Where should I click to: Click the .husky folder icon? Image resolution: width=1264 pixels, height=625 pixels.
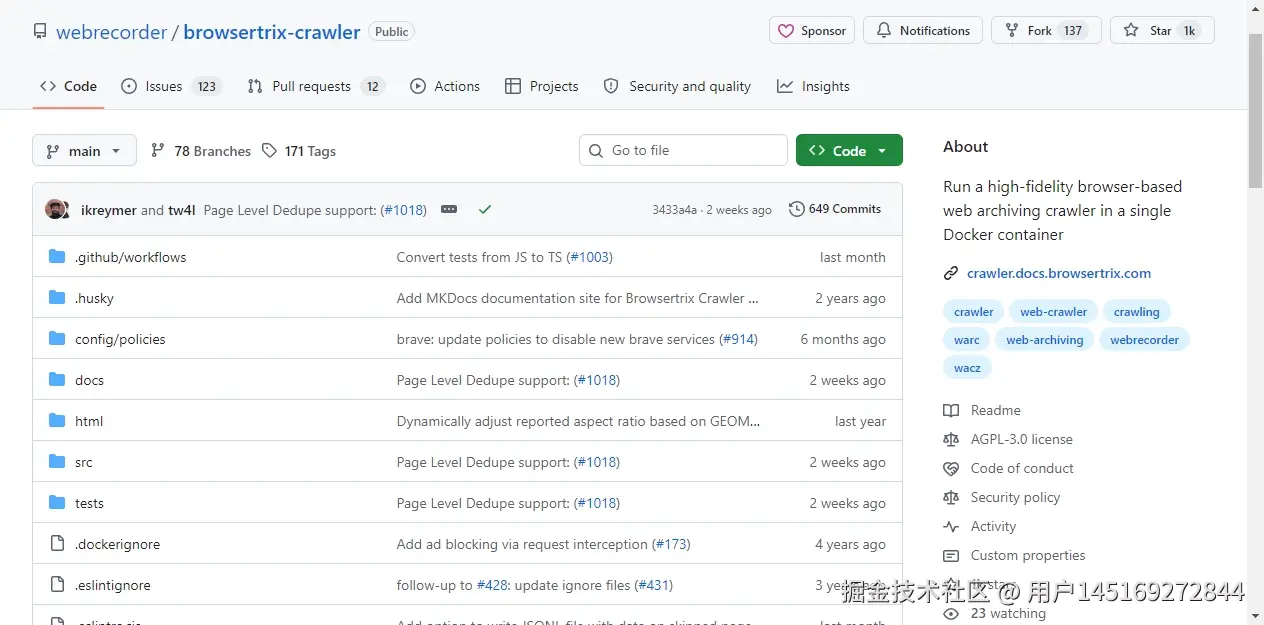[57, 298]
